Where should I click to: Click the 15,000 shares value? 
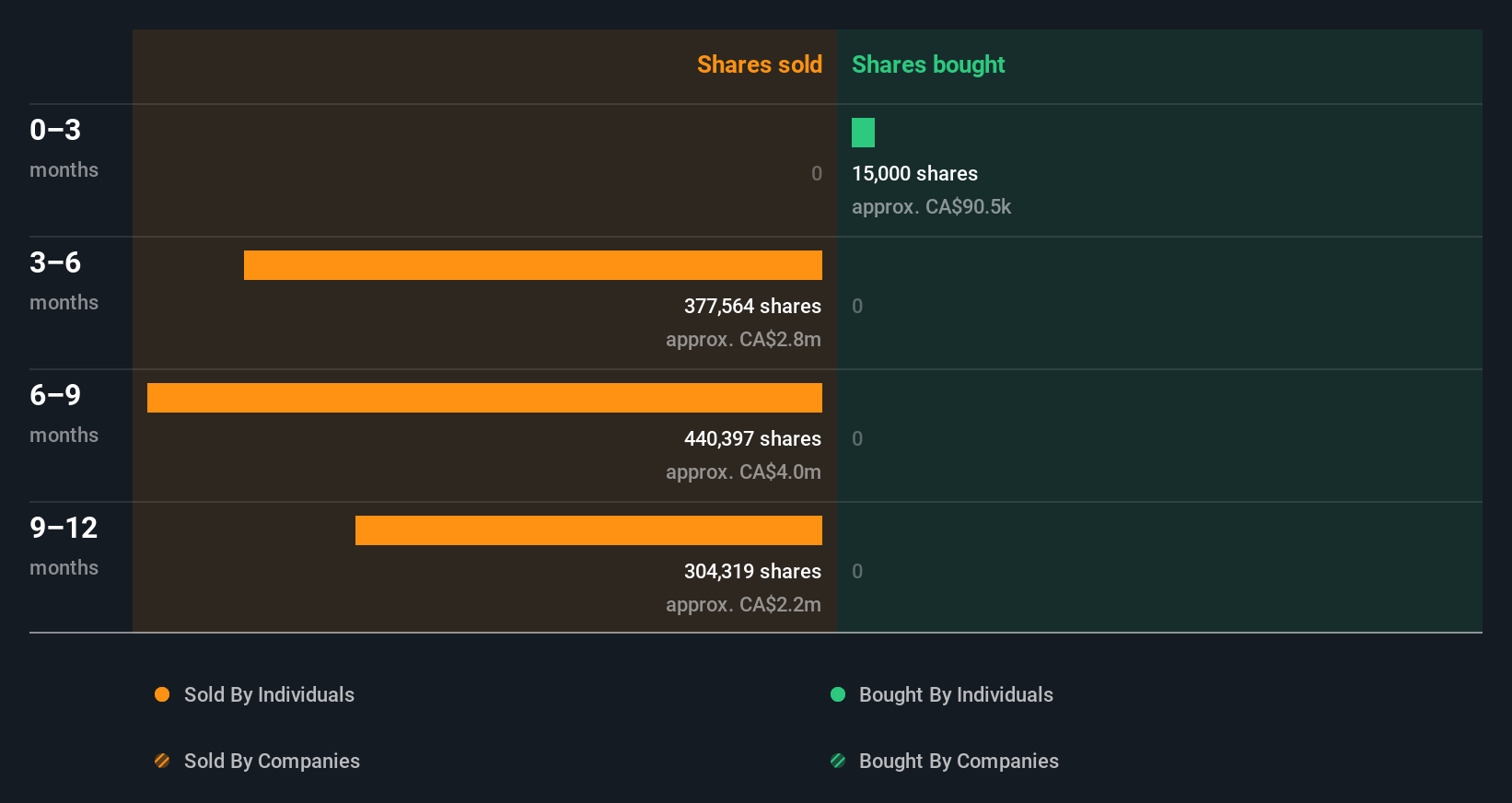[914, 174]
